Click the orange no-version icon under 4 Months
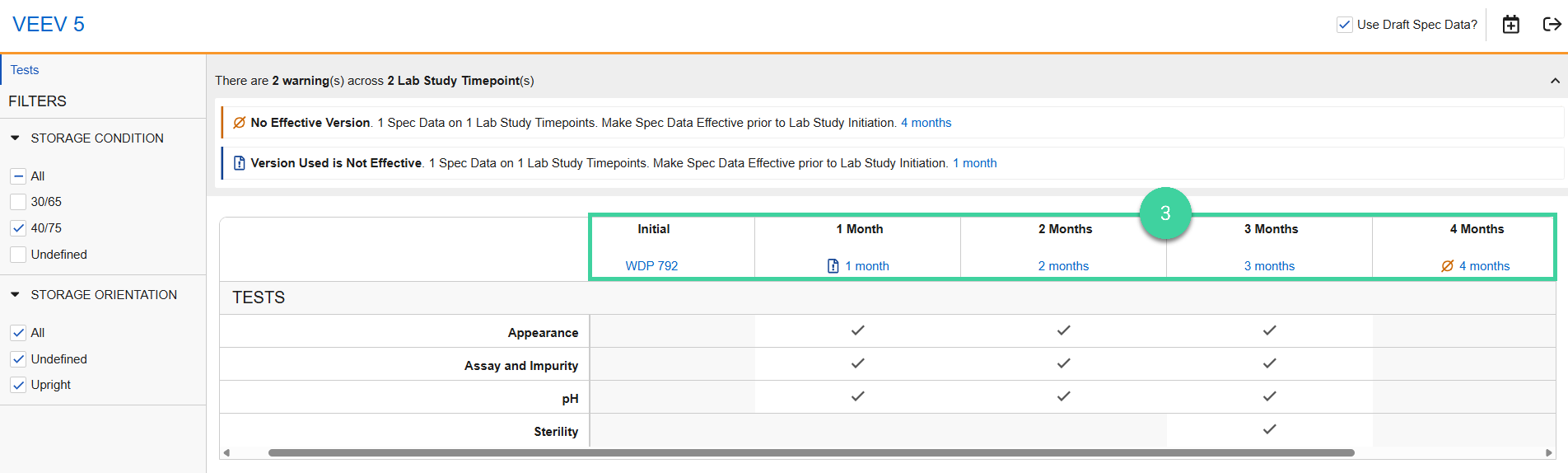The width and height of the screenshot is (1568, 473). (1447, 266)
